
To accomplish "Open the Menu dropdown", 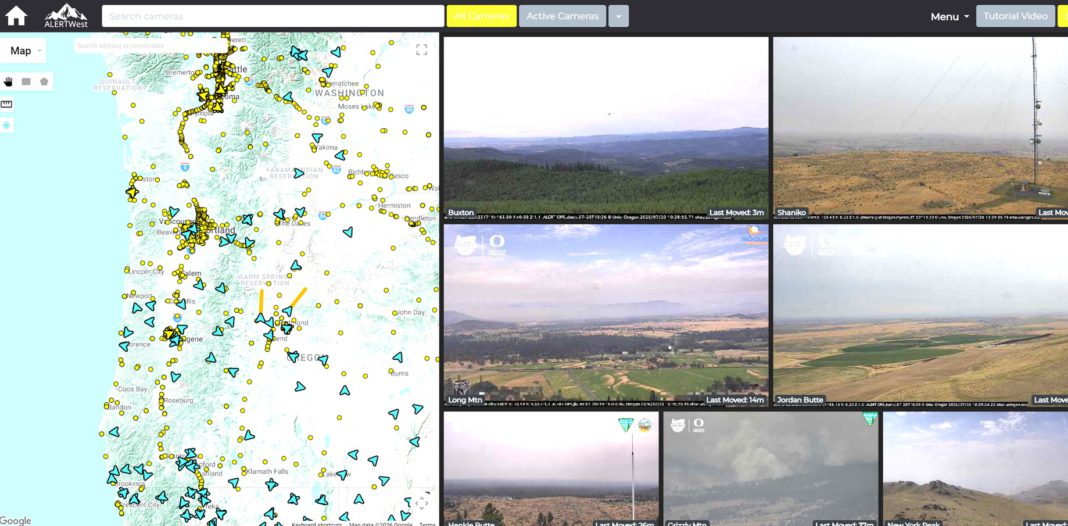I will (x=949, y=16).
